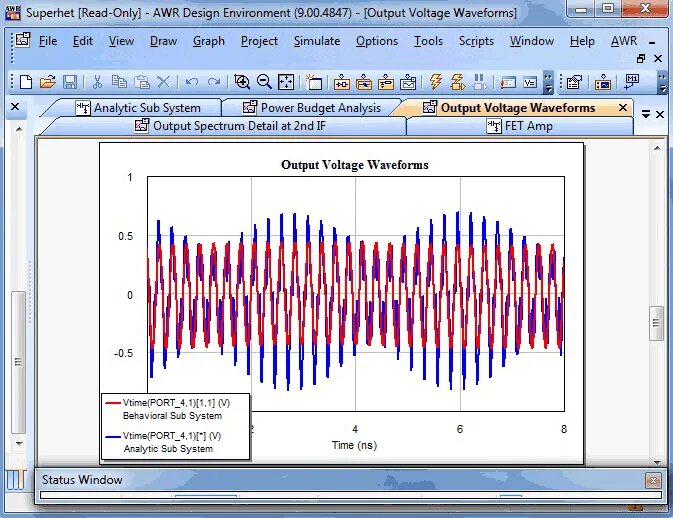Expand the standard toolbar overflow arrow
This screenshot has width=673, height=518.
(548, 82)
